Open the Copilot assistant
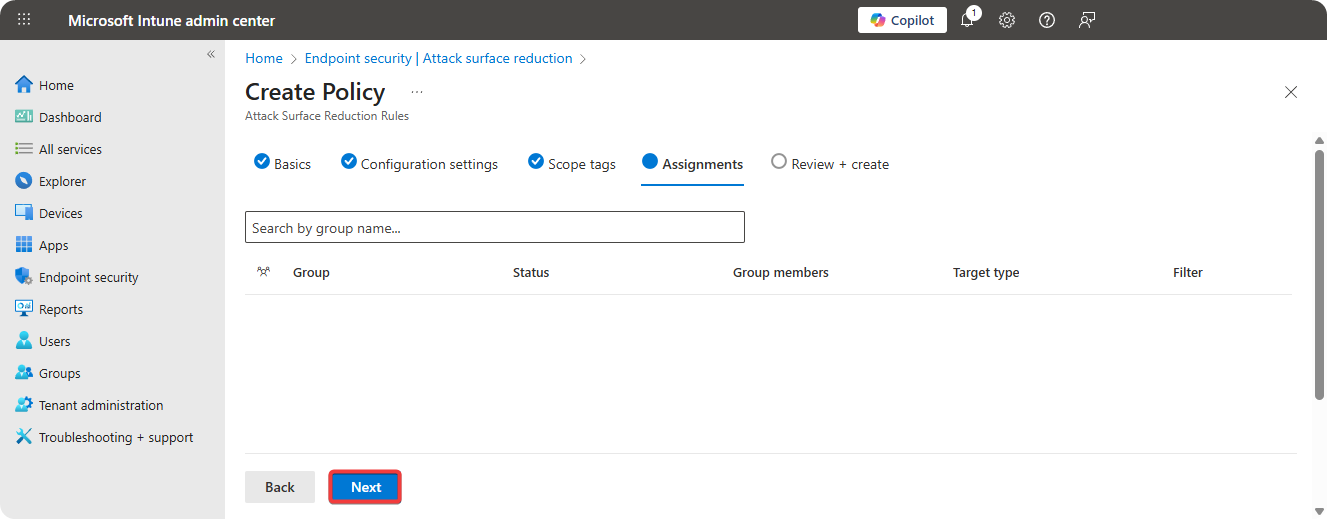This screenshot has height=519, width=1327. [901, 20]
